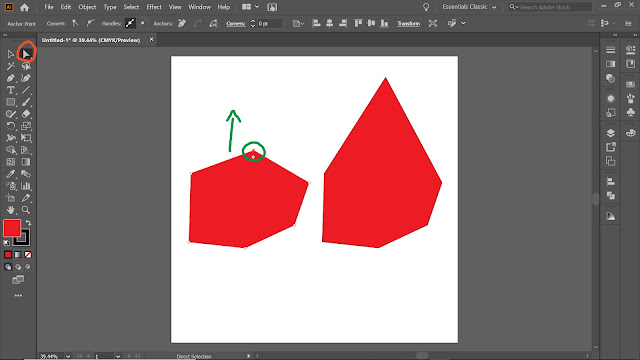Select the Rotate tool
640x360 pixels.
[x=11, y=126]
